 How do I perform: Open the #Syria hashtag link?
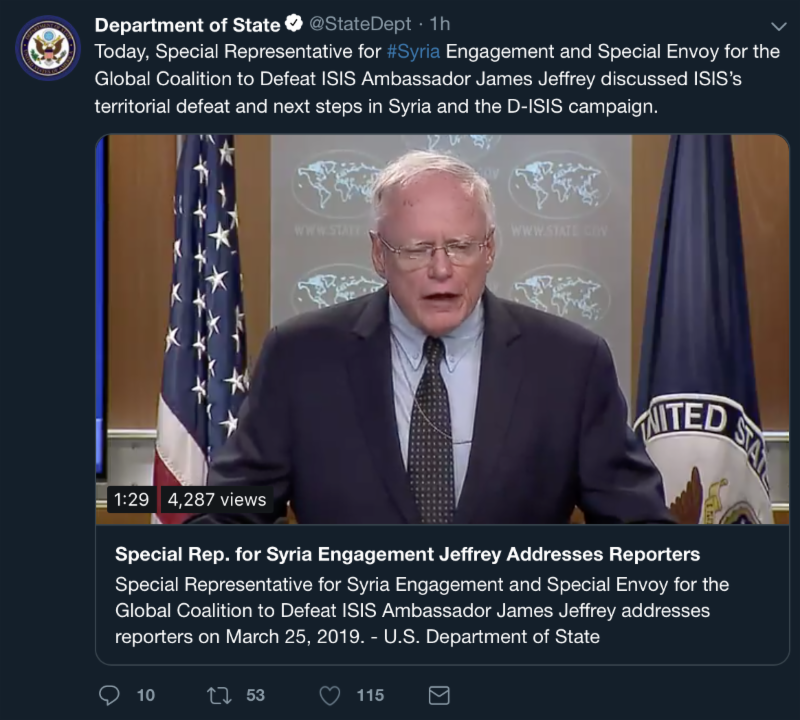pyautogui.click(x=413, y=51)
